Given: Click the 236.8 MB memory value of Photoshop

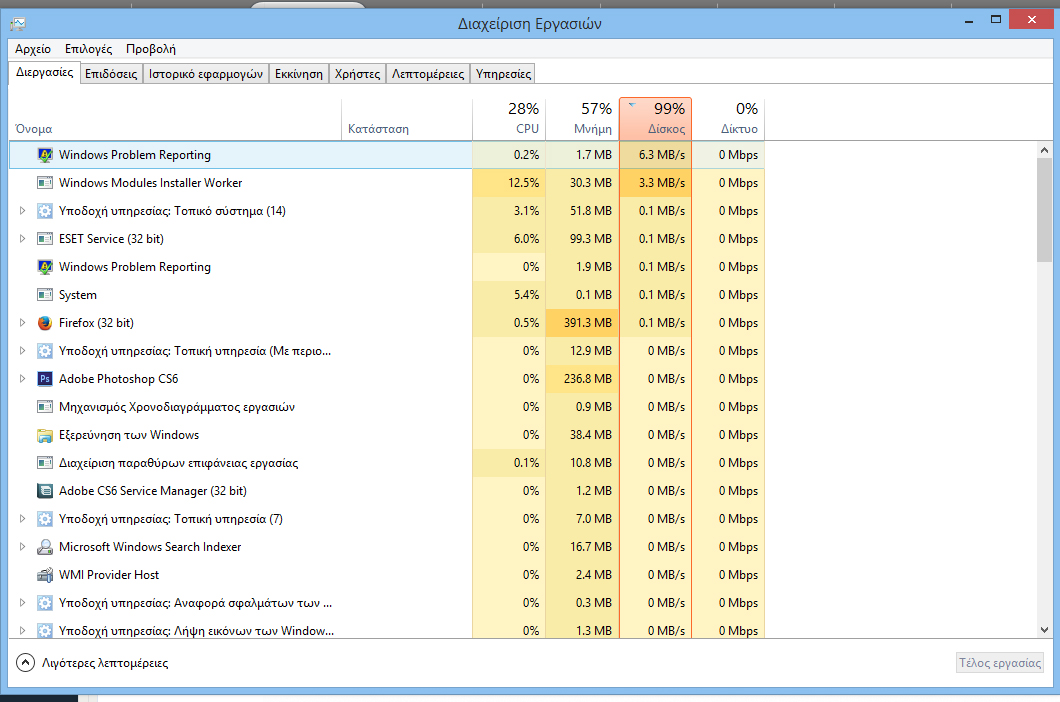Looking at the screenshot, I should pos(582,379).
